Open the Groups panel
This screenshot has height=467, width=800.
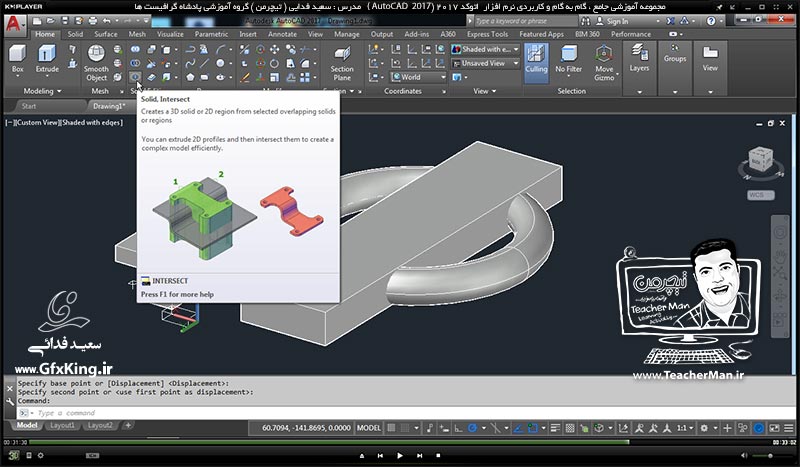[x=675, y=54]
